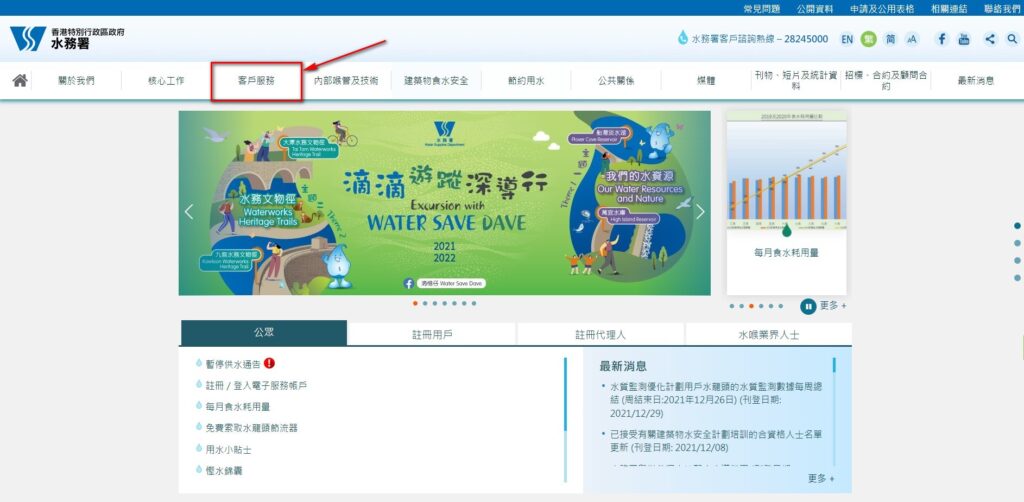Click the main Water Save Dave banner image
Viewport: 1024px width, 502px height.
(x=444, y=202)
